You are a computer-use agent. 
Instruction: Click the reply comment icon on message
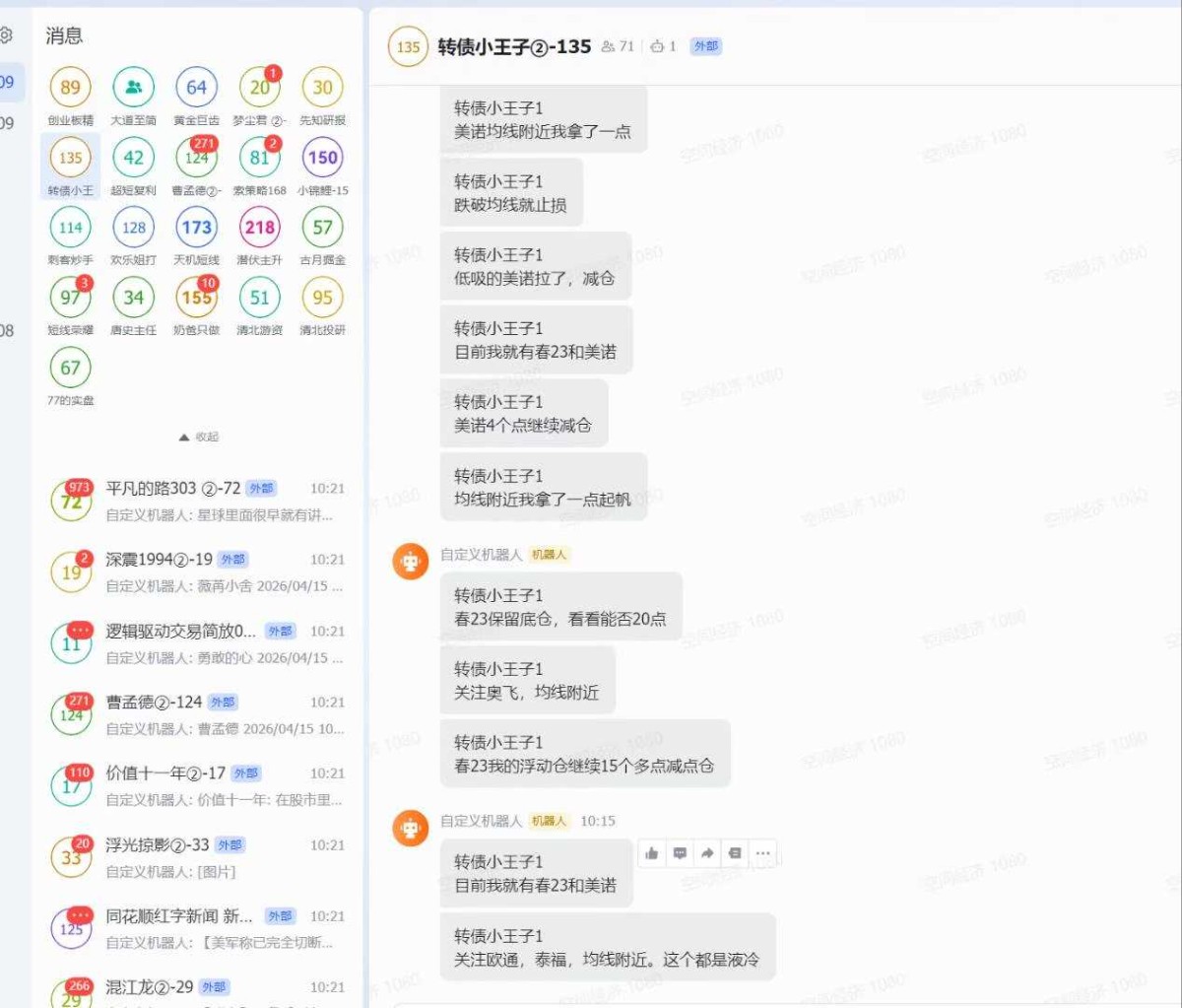point(680,853)
